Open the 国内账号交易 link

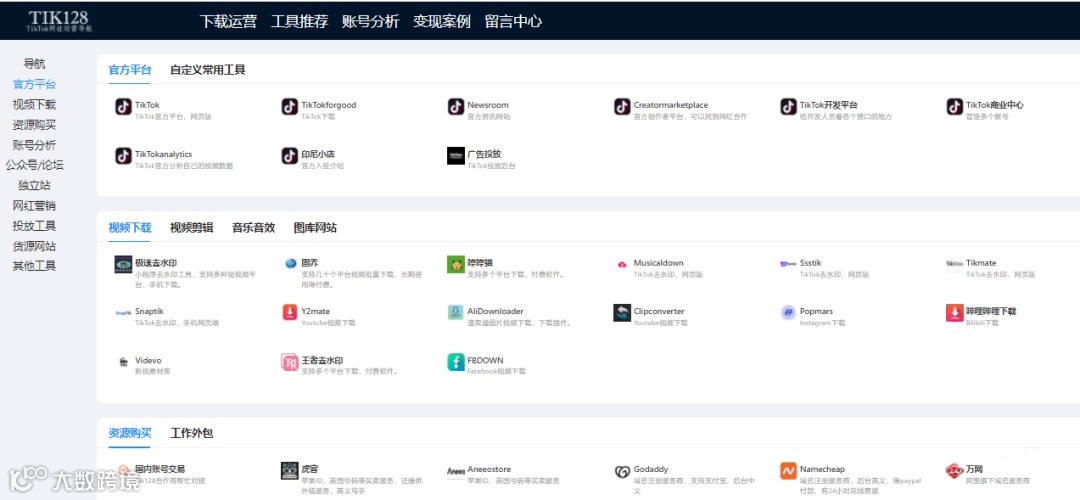[x=160, y=469]
